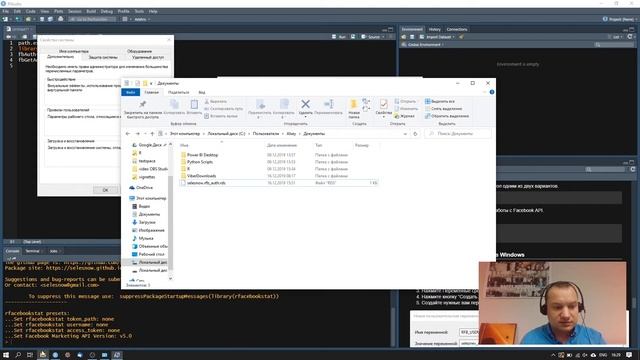
Task: Click 'Google Диск' in the navigation pane
Action: [x=150, y=145]
